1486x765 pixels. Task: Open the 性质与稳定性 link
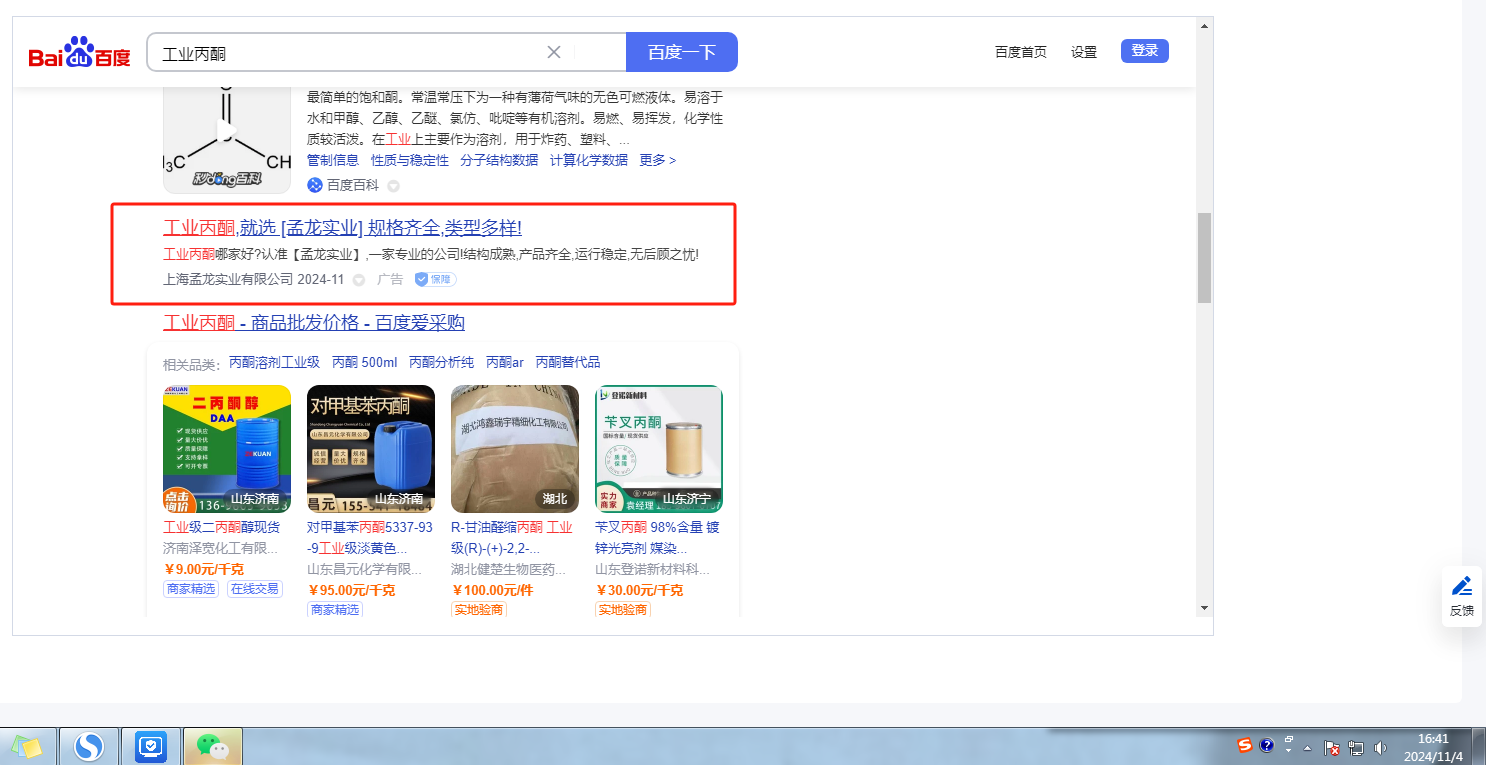[410, 160]
